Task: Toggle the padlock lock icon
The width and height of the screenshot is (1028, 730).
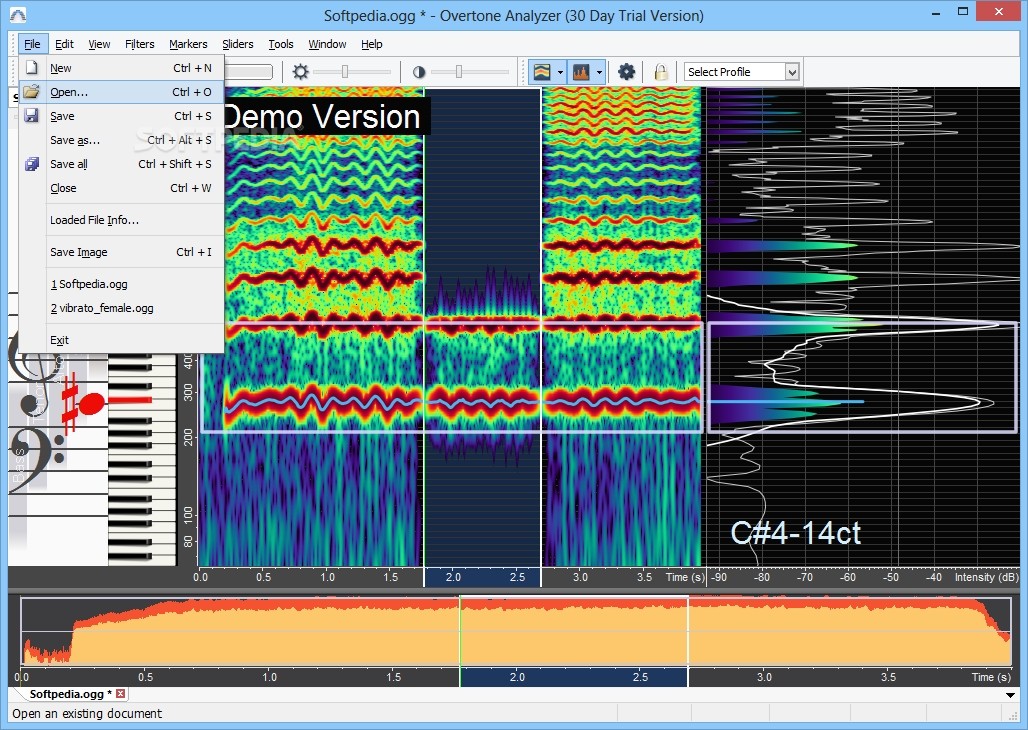Action: pyautogui.click(x=661, y=71)
